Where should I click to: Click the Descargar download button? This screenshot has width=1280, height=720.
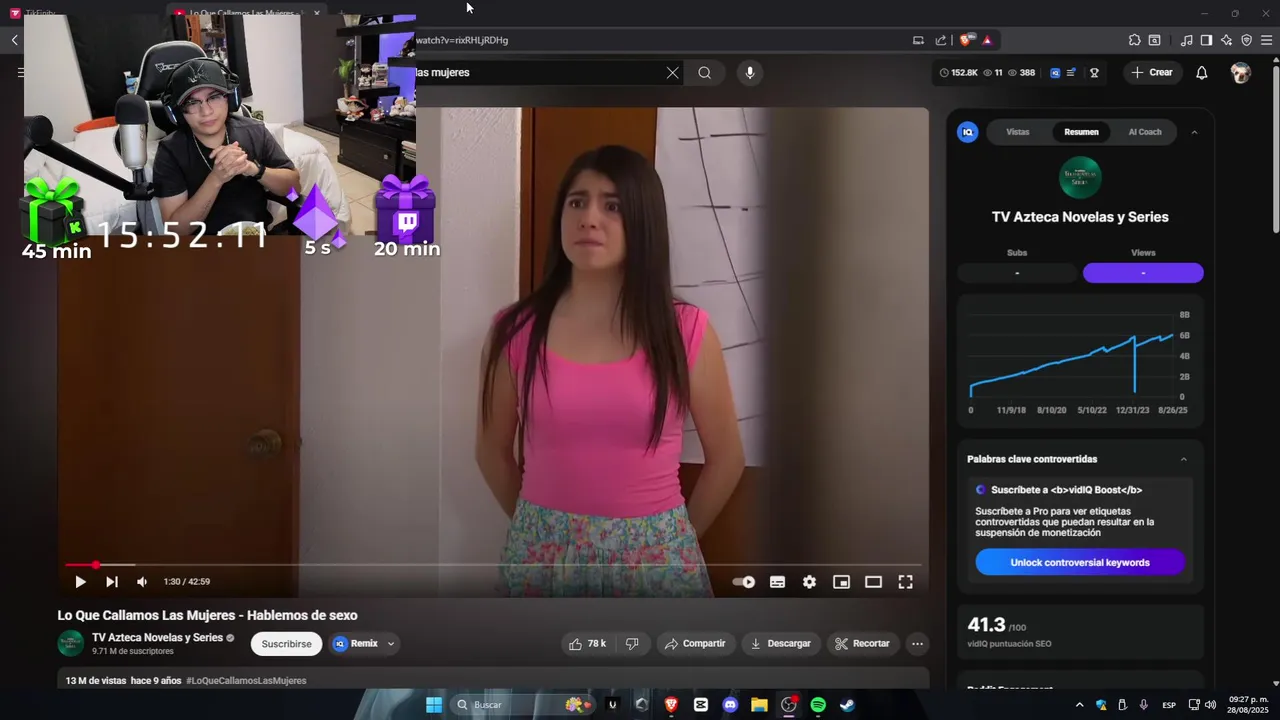781,644
